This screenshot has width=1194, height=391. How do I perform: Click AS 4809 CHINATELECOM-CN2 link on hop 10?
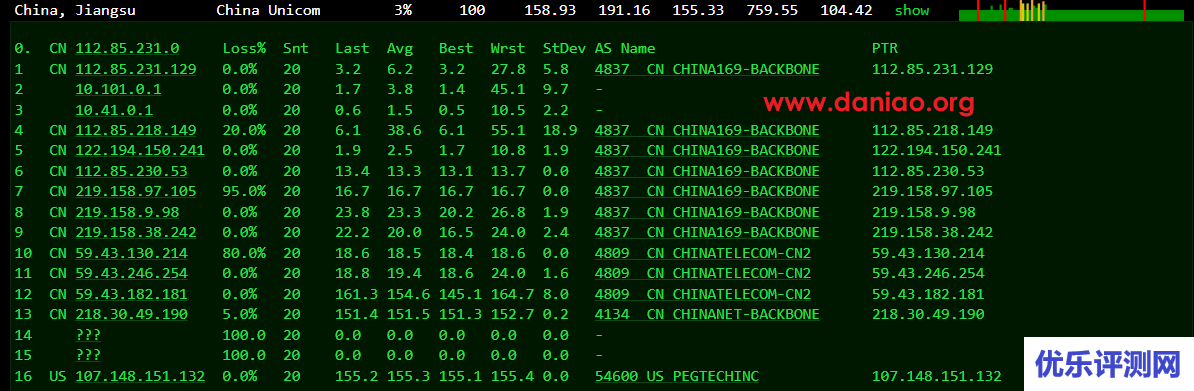702,253
